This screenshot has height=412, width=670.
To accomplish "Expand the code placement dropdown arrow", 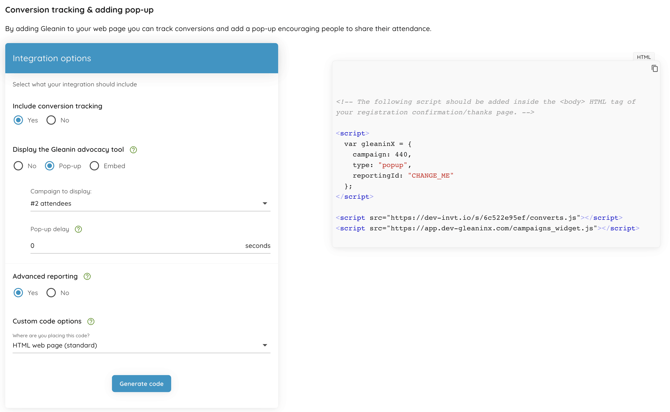I will coord(265,345).
